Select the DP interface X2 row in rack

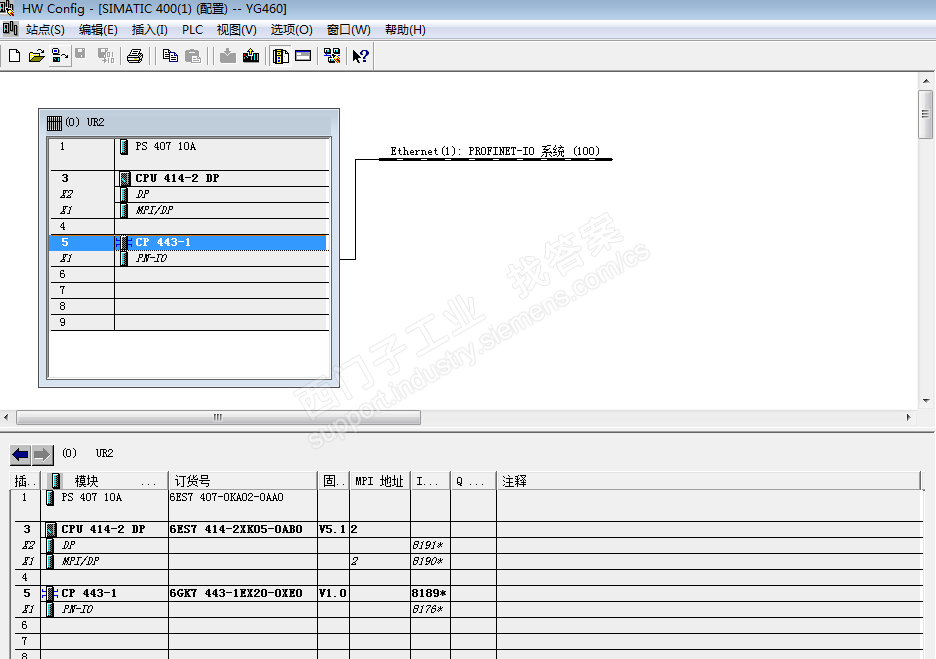[x=189, y=194]
